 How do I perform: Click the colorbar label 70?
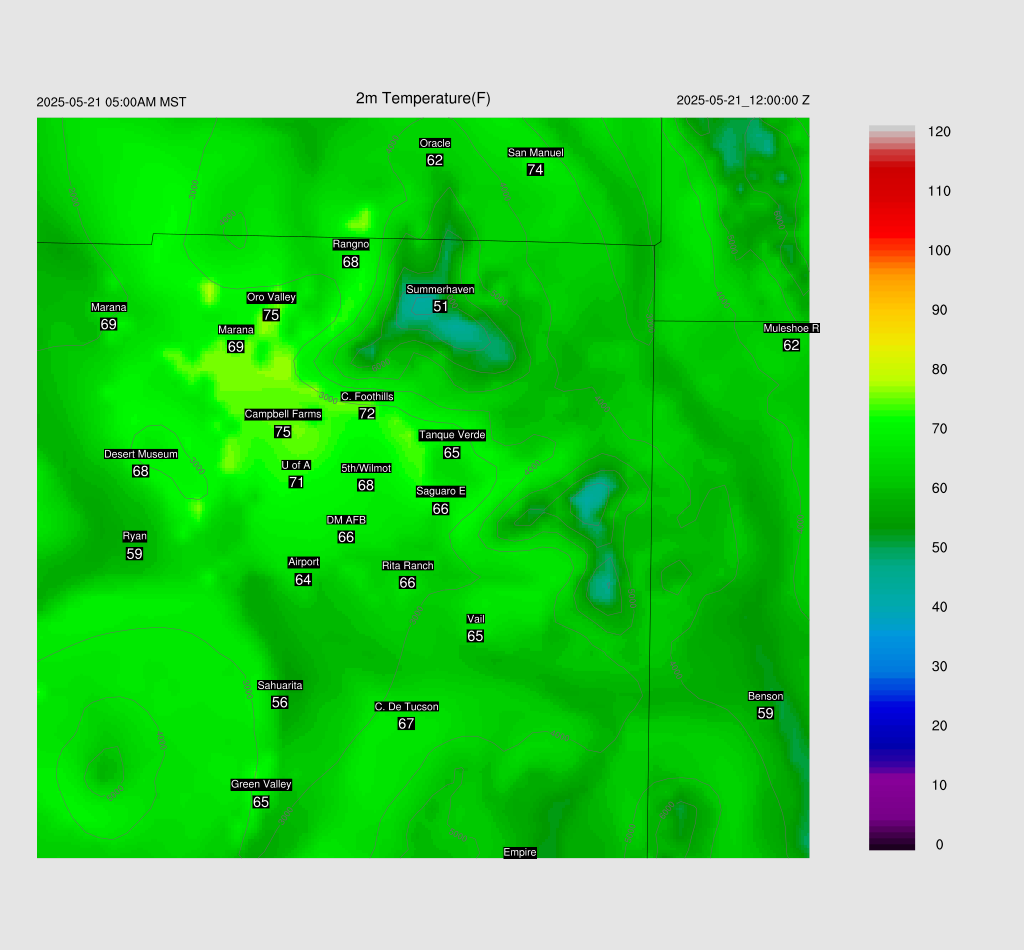tap(939, 429)
